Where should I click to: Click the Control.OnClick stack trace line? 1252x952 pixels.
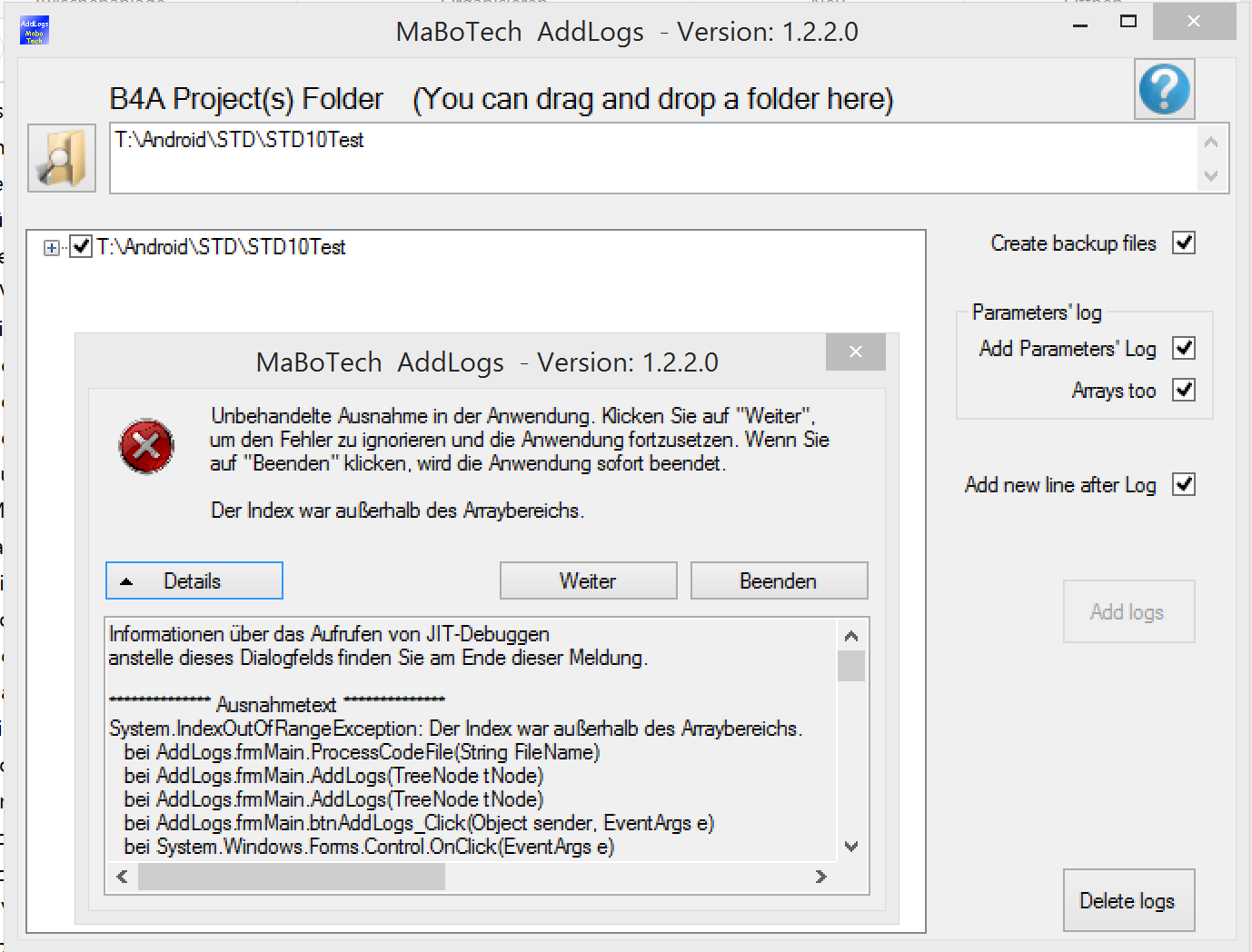tap(369, 847)
